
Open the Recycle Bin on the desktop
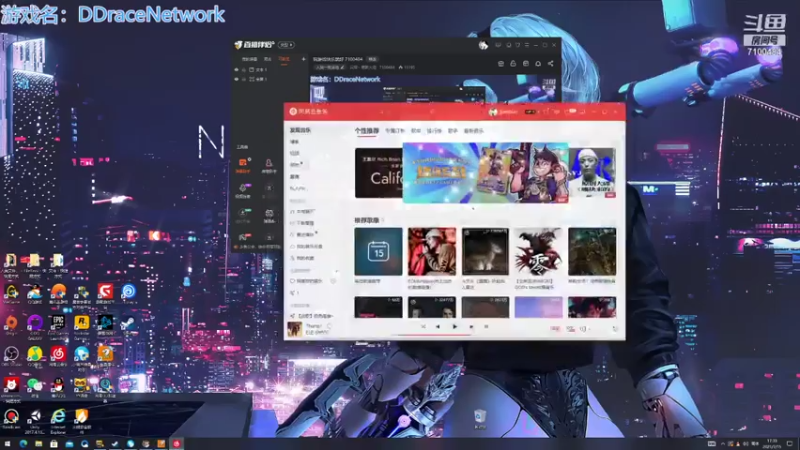480,418
